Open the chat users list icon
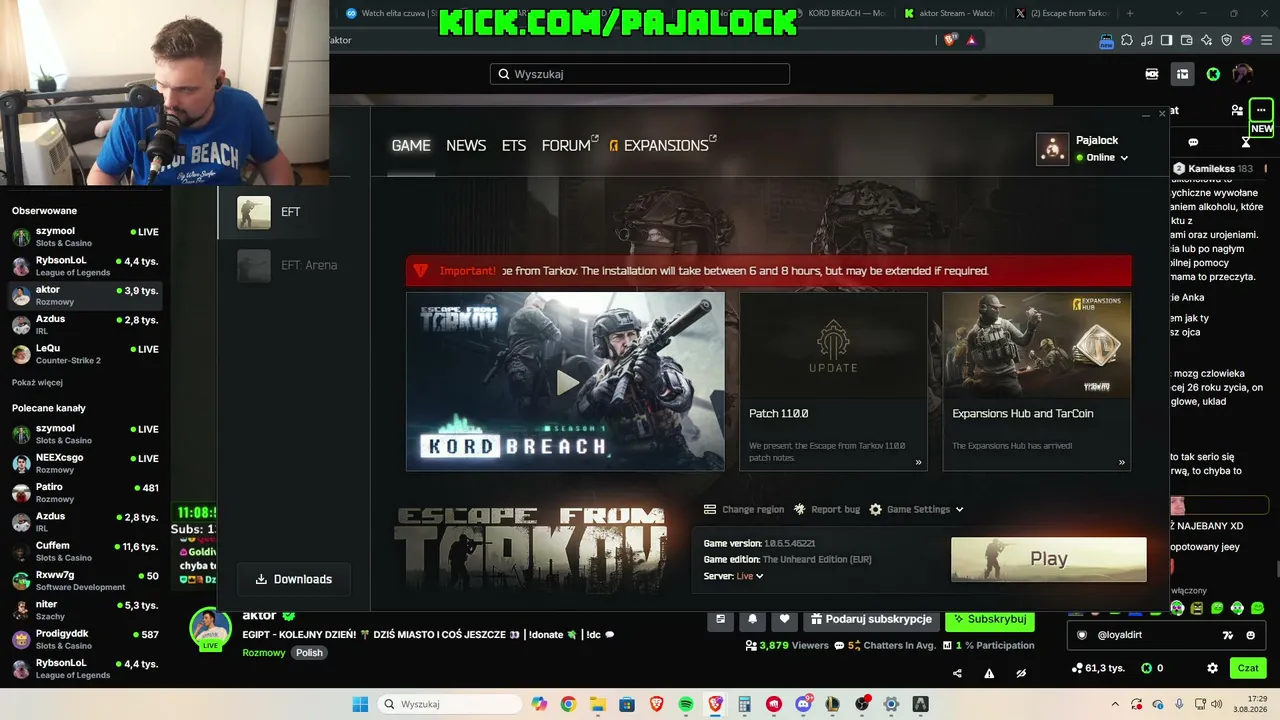The image size is (1280, 720). 1237,110
